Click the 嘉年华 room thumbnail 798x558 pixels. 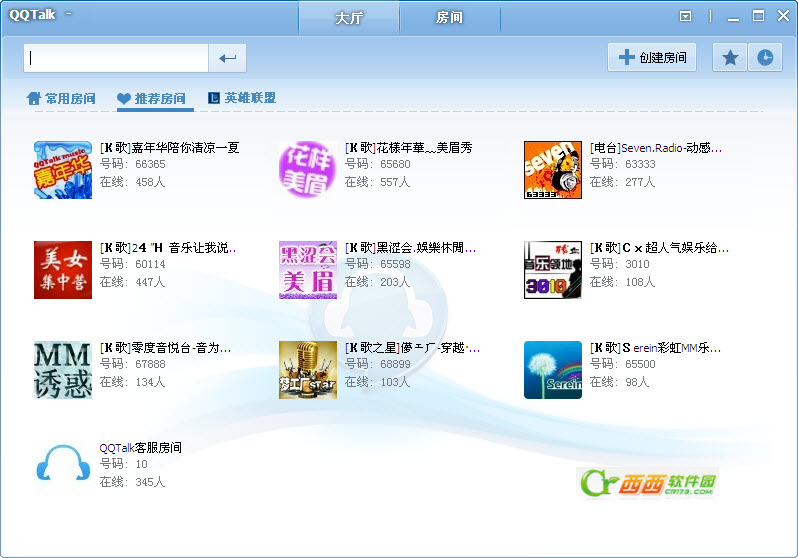[63, 170]
